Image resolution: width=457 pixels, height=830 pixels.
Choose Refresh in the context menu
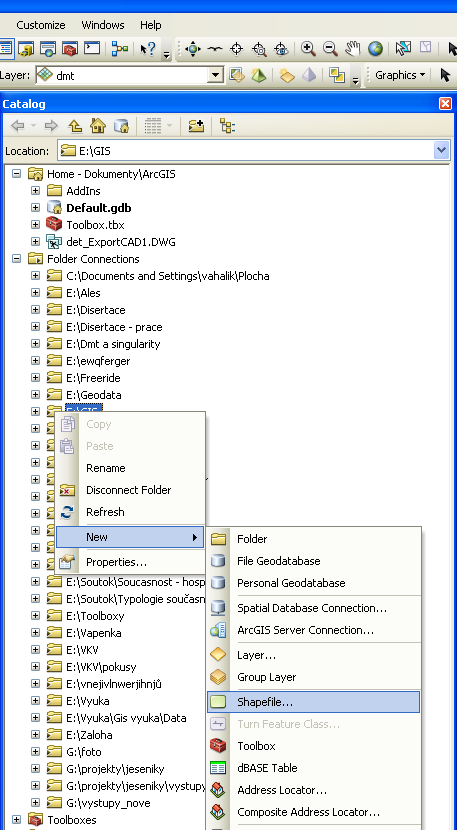click(130, 512)
